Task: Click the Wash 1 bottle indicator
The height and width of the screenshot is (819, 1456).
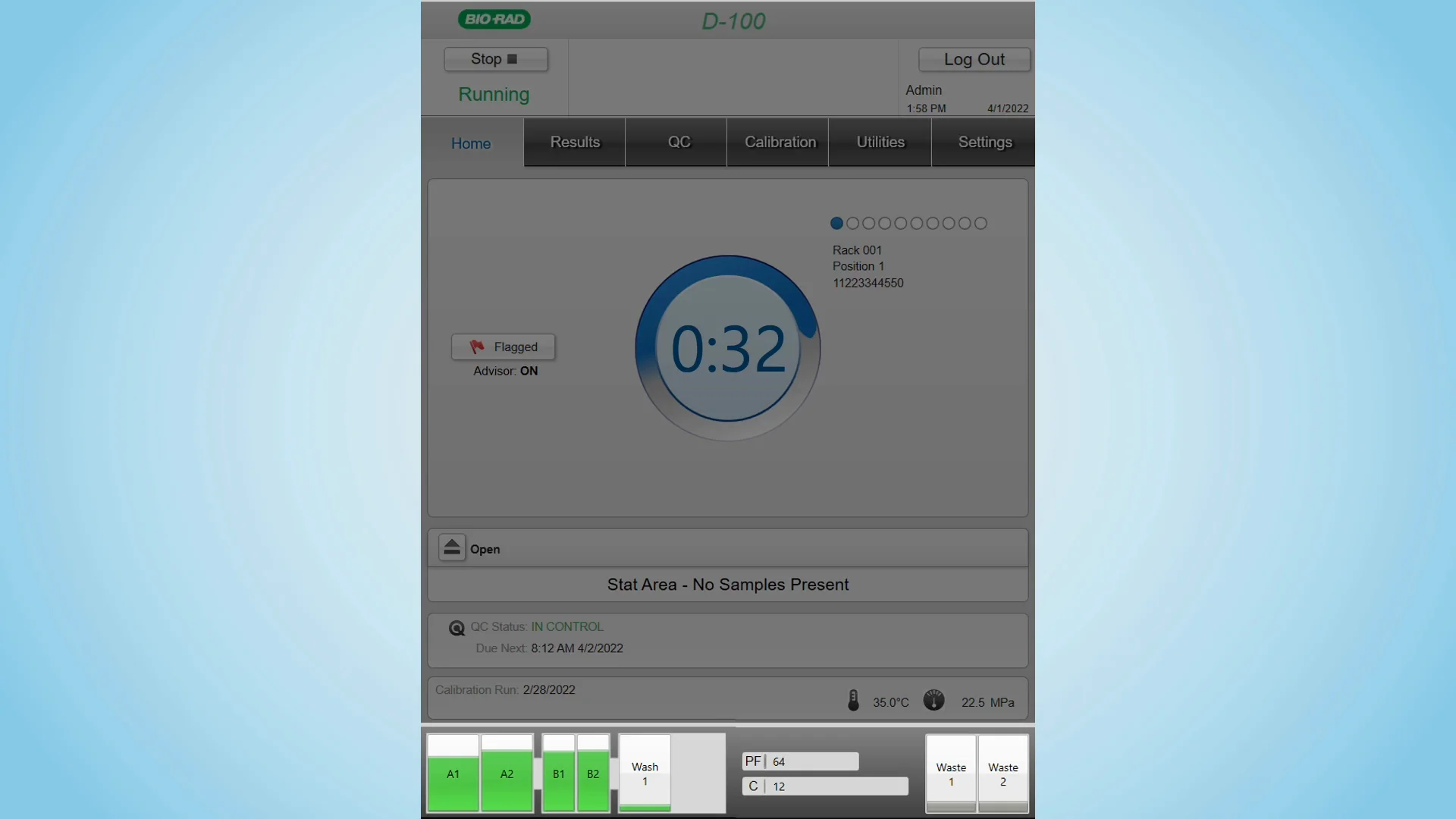Action: click(645, 773)
